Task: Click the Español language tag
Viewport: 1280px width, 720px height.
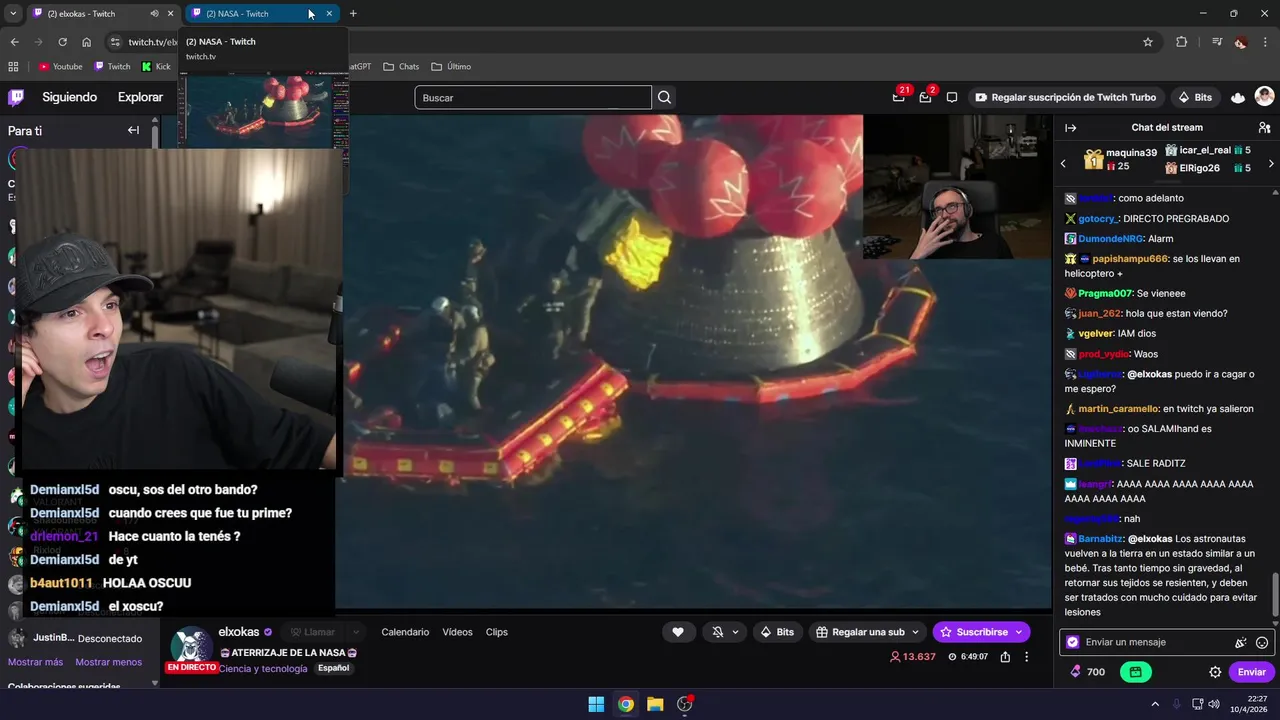Action: pos(333,668)
